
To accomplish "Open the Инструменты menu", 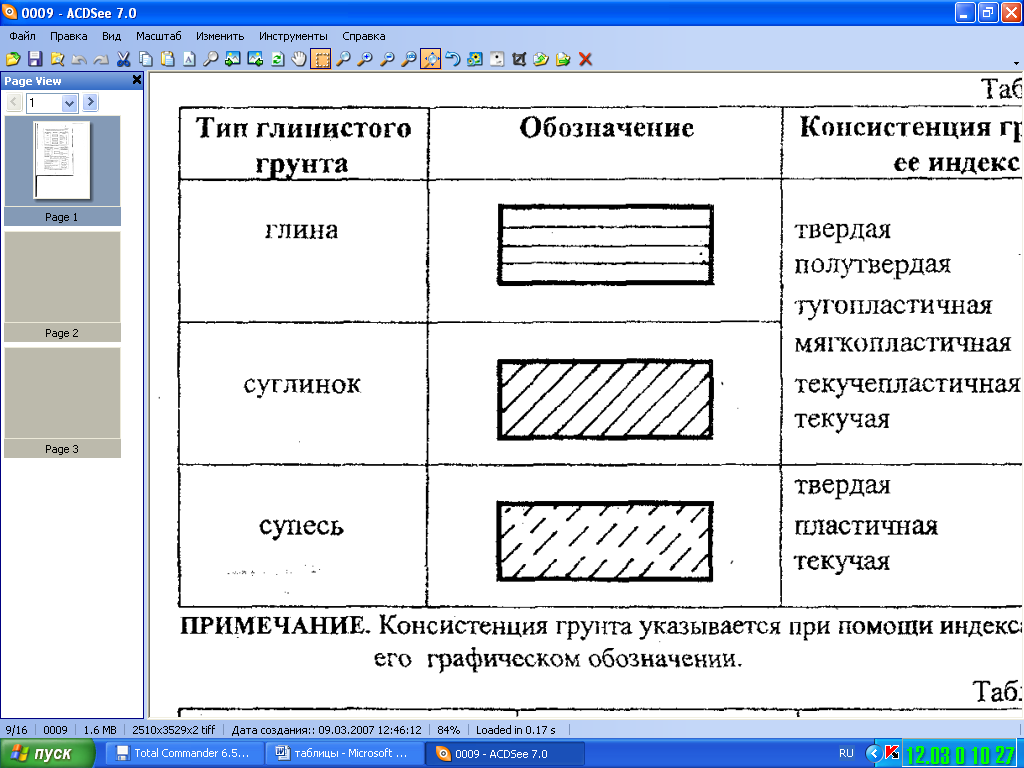I will 293,36.
